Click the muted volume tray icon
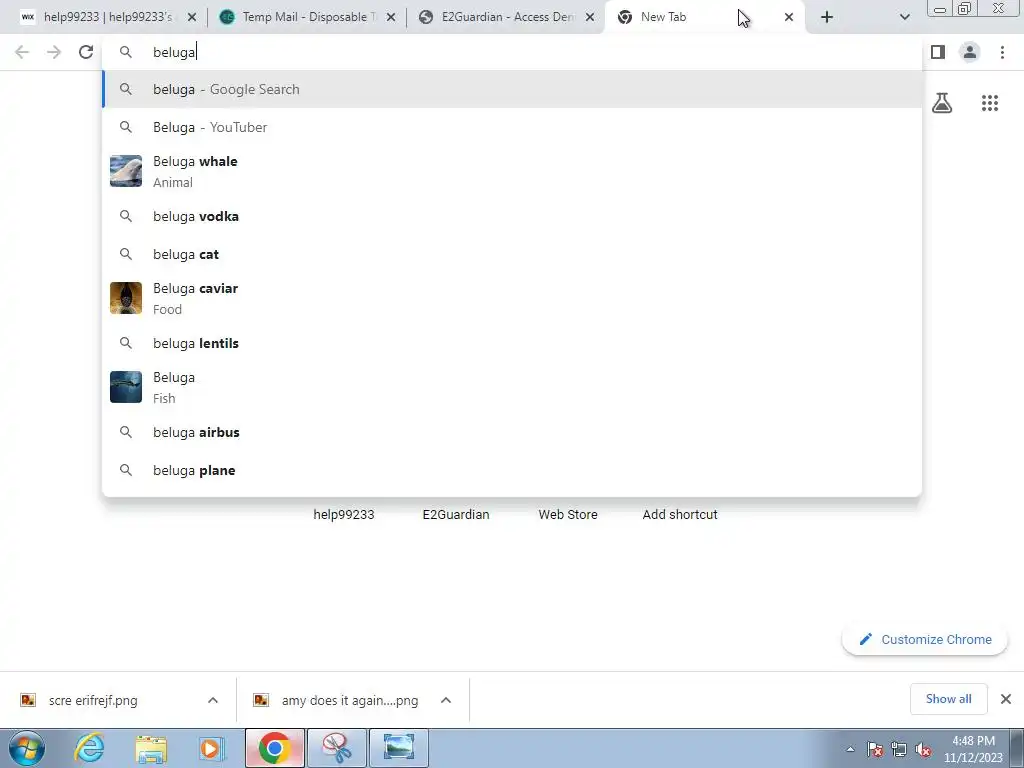 coord(923,749)
